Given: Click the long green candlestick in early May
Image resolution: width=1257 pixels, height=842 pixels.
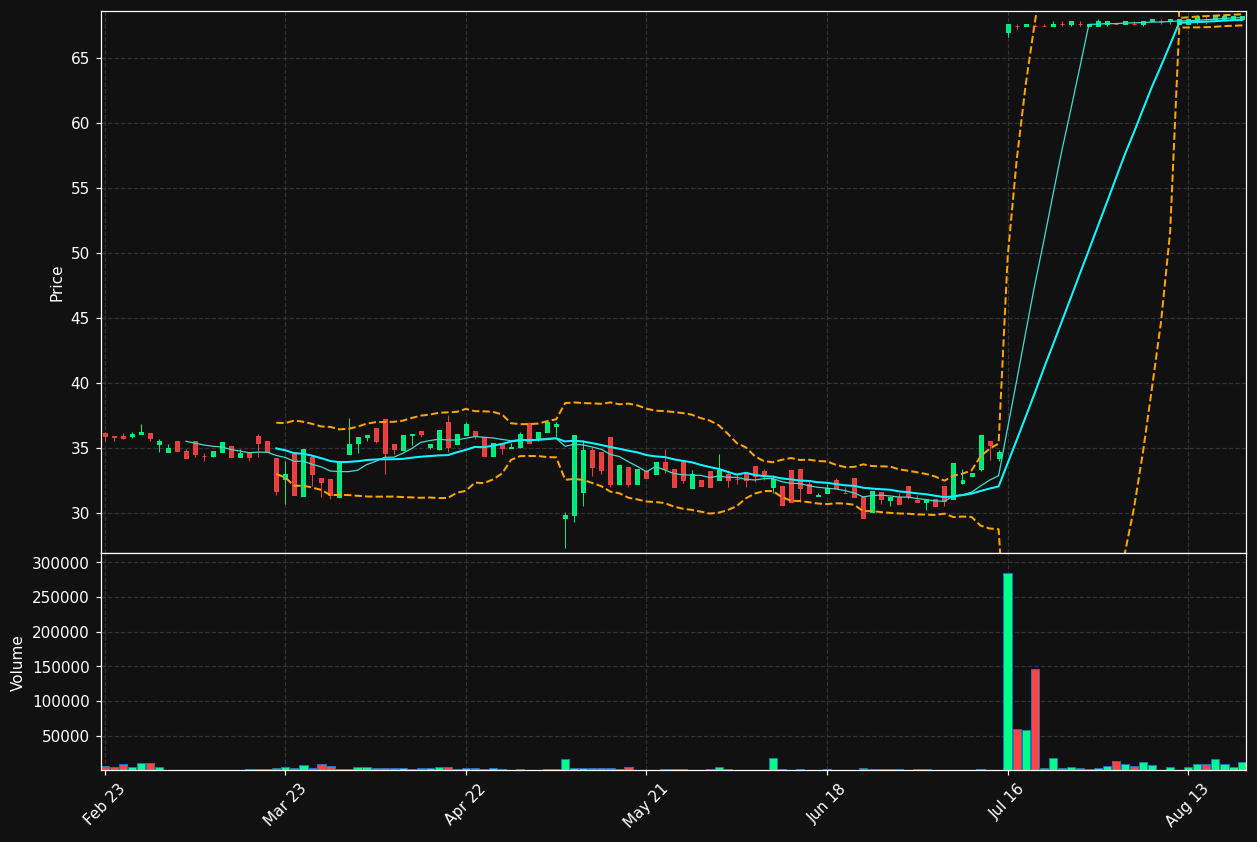Looking at the screenshot, I should click(x=574, y=475).
